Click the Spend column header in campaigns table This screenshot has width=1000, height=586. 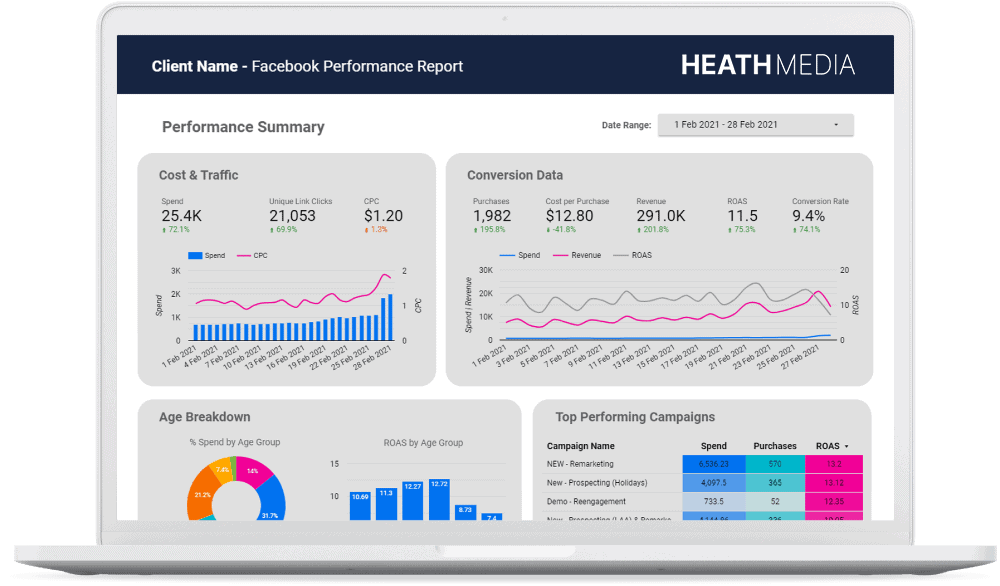[x=714, y=446]
